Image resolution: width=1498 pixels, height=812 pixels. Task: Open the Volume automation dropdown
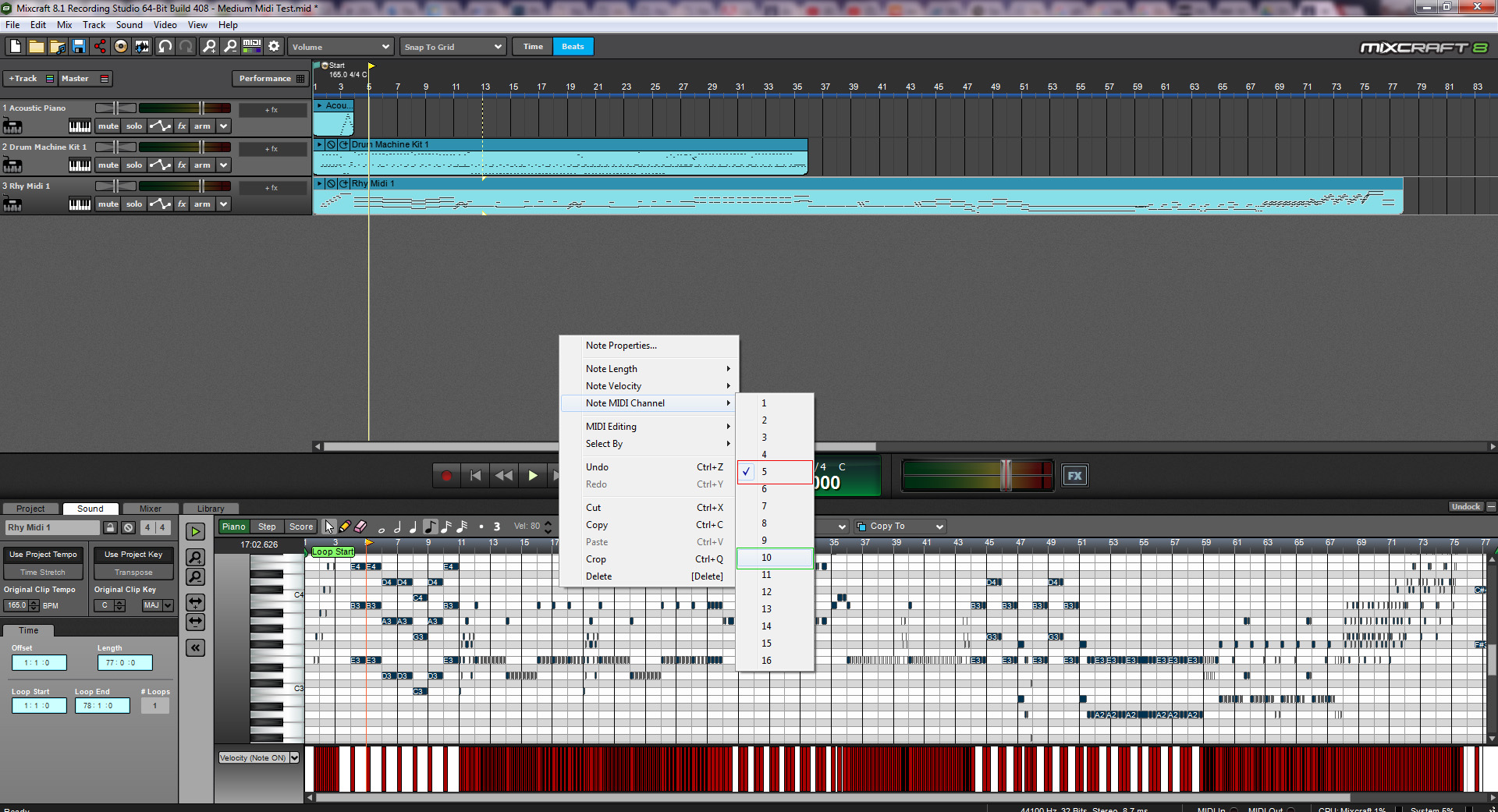point(340,47)
